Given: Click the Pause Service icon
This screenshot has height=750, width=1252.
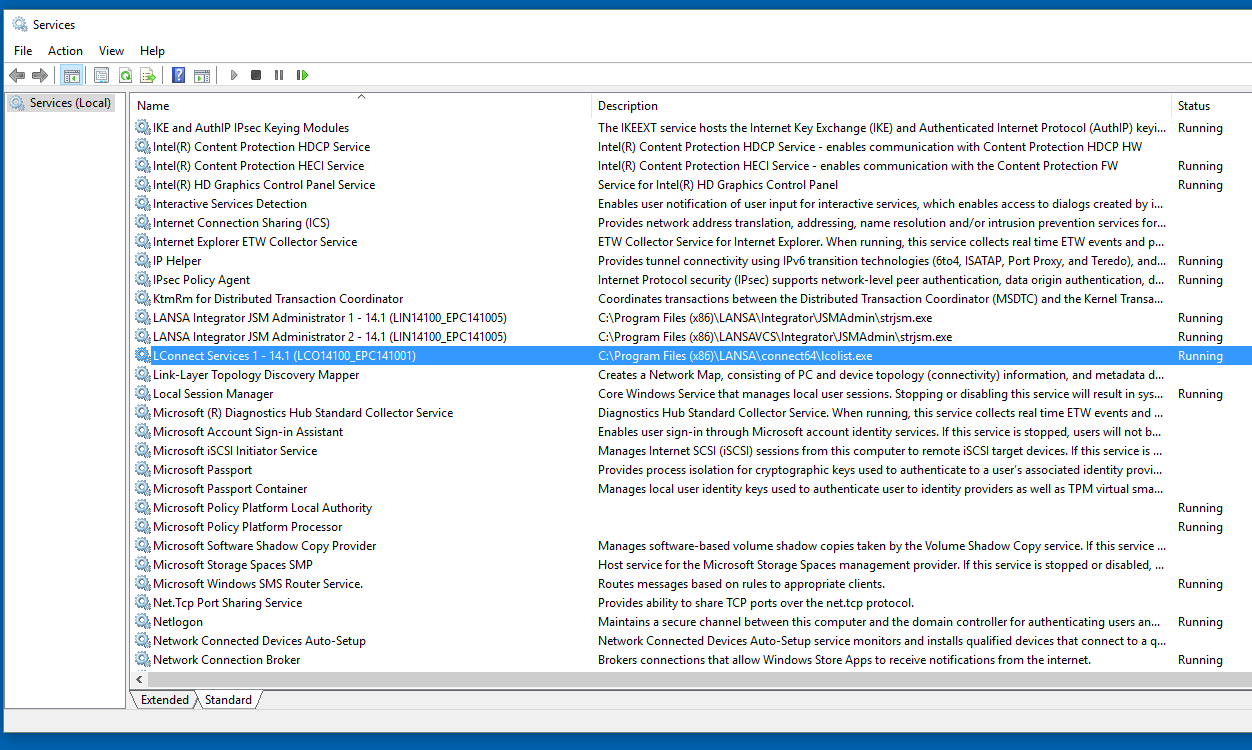Looking at the screenshot, I should coord(279,75).
